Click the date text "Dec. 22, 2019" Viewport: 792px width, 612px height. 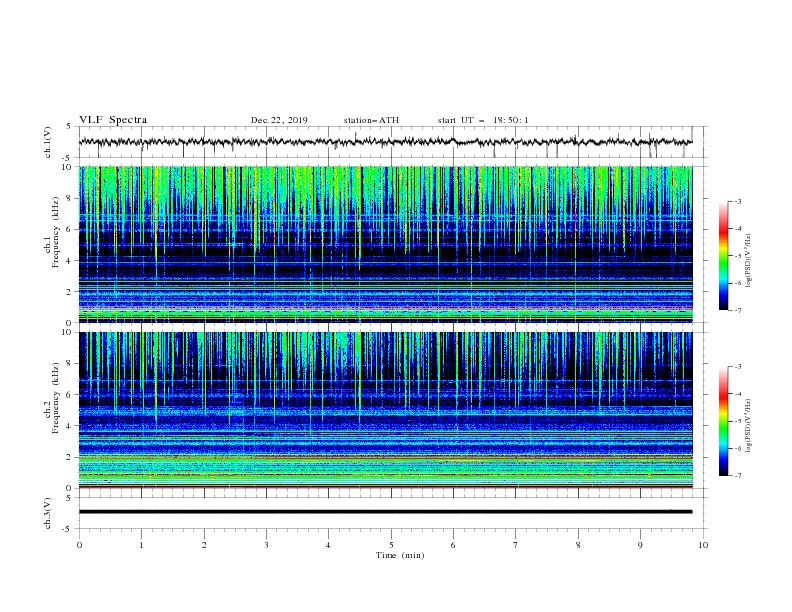pos(279,120)
